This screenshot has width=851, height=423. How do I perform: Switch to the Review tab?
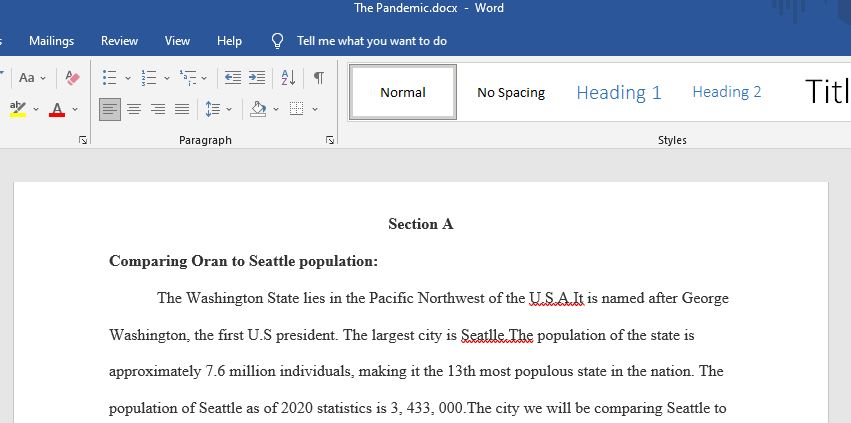click(x=119, y=41)
